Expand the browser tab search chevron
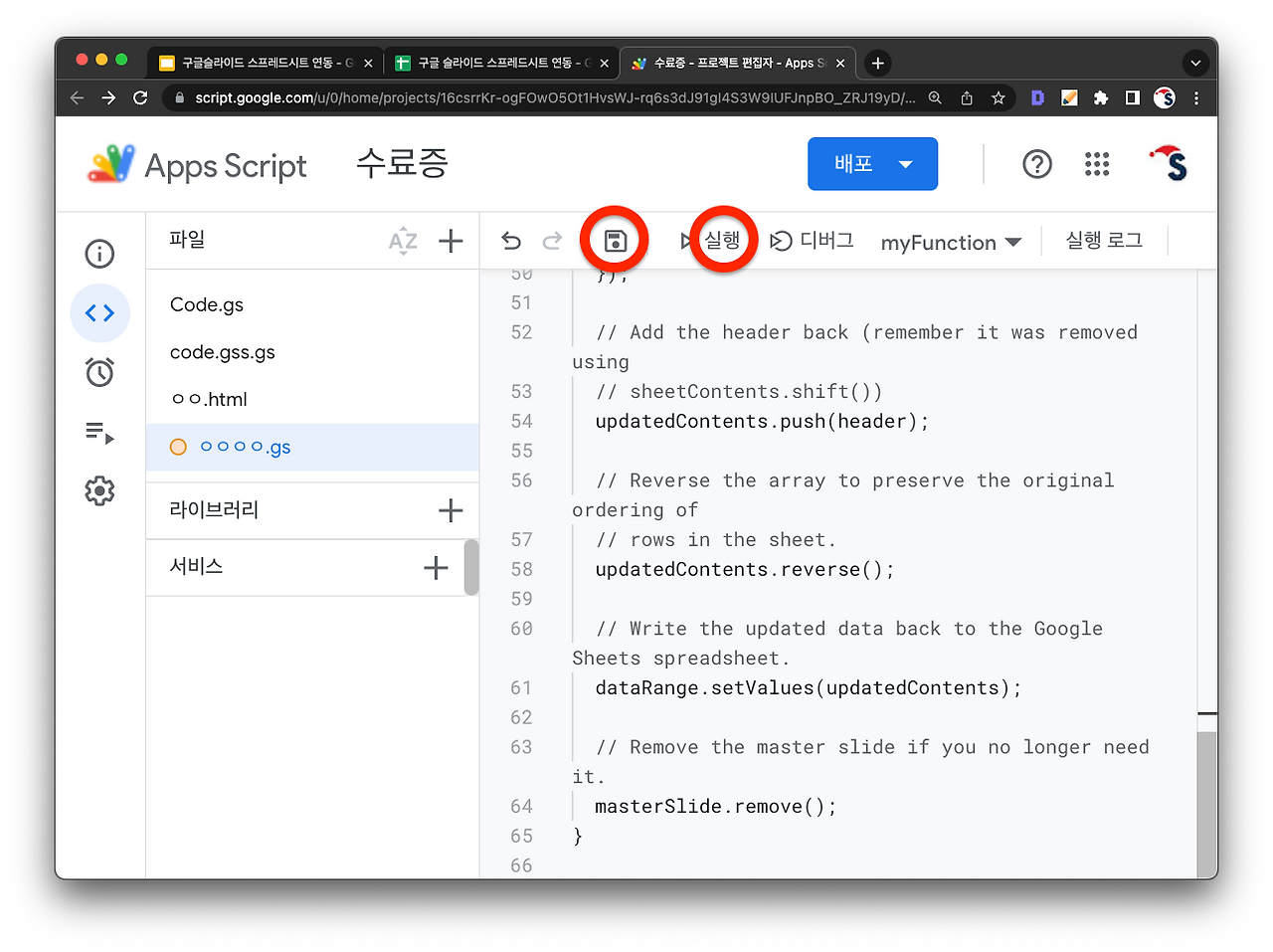Screen dimensions: 1273x952 [x=1195, y=63]
